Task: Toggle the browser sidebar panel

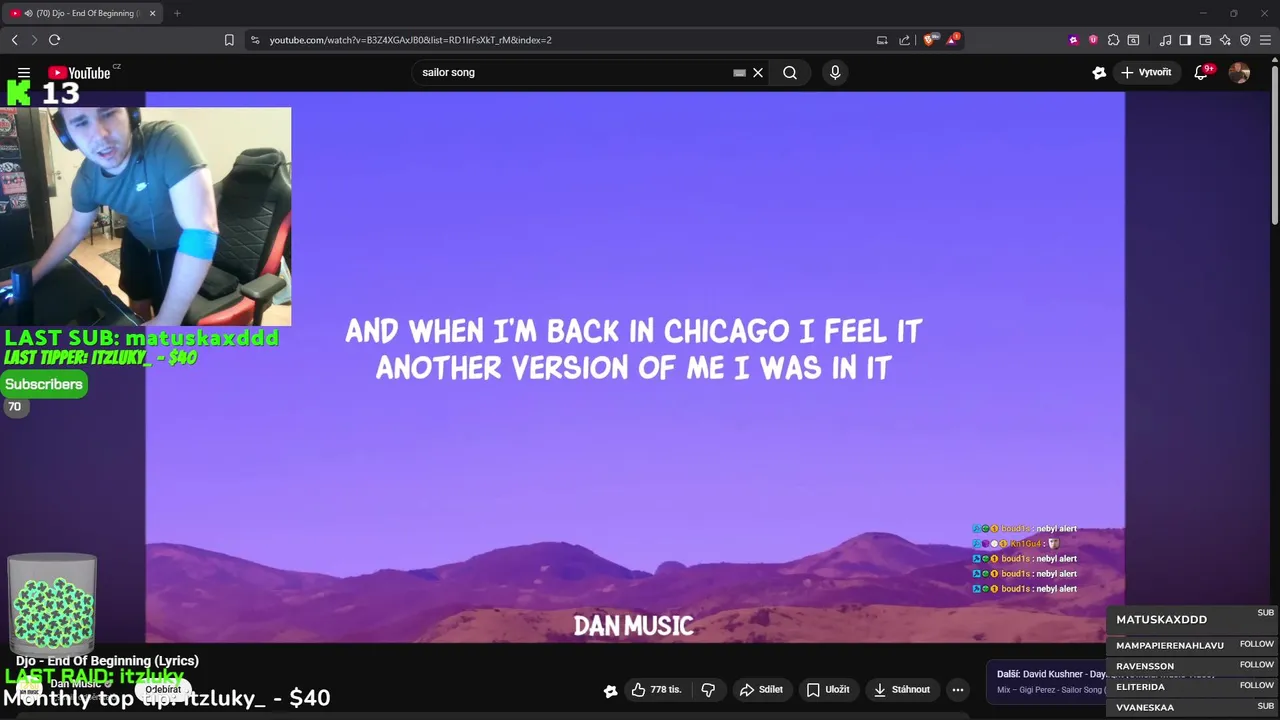Action: pos(1185,40)
